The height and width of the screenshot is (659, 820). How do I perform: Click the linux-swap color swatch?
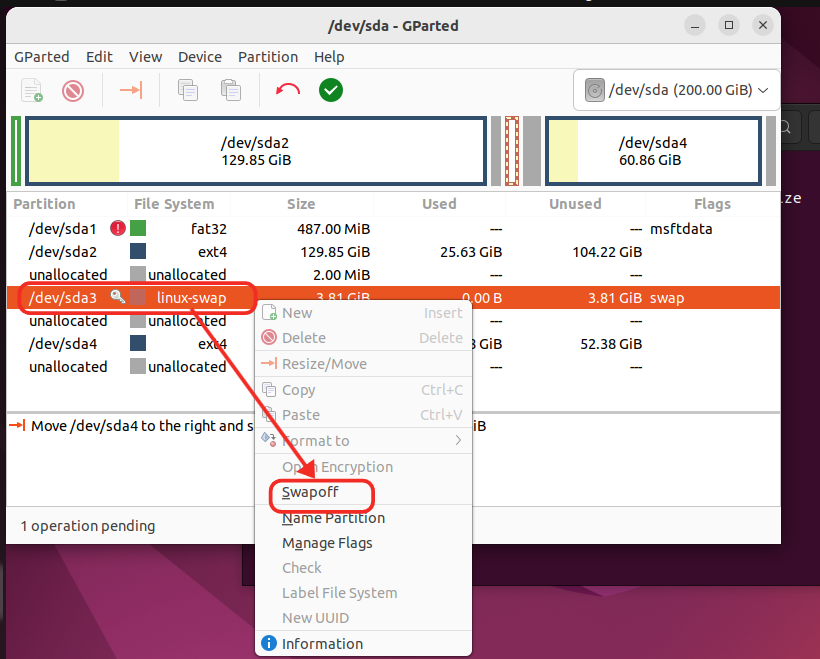(138, 297)
